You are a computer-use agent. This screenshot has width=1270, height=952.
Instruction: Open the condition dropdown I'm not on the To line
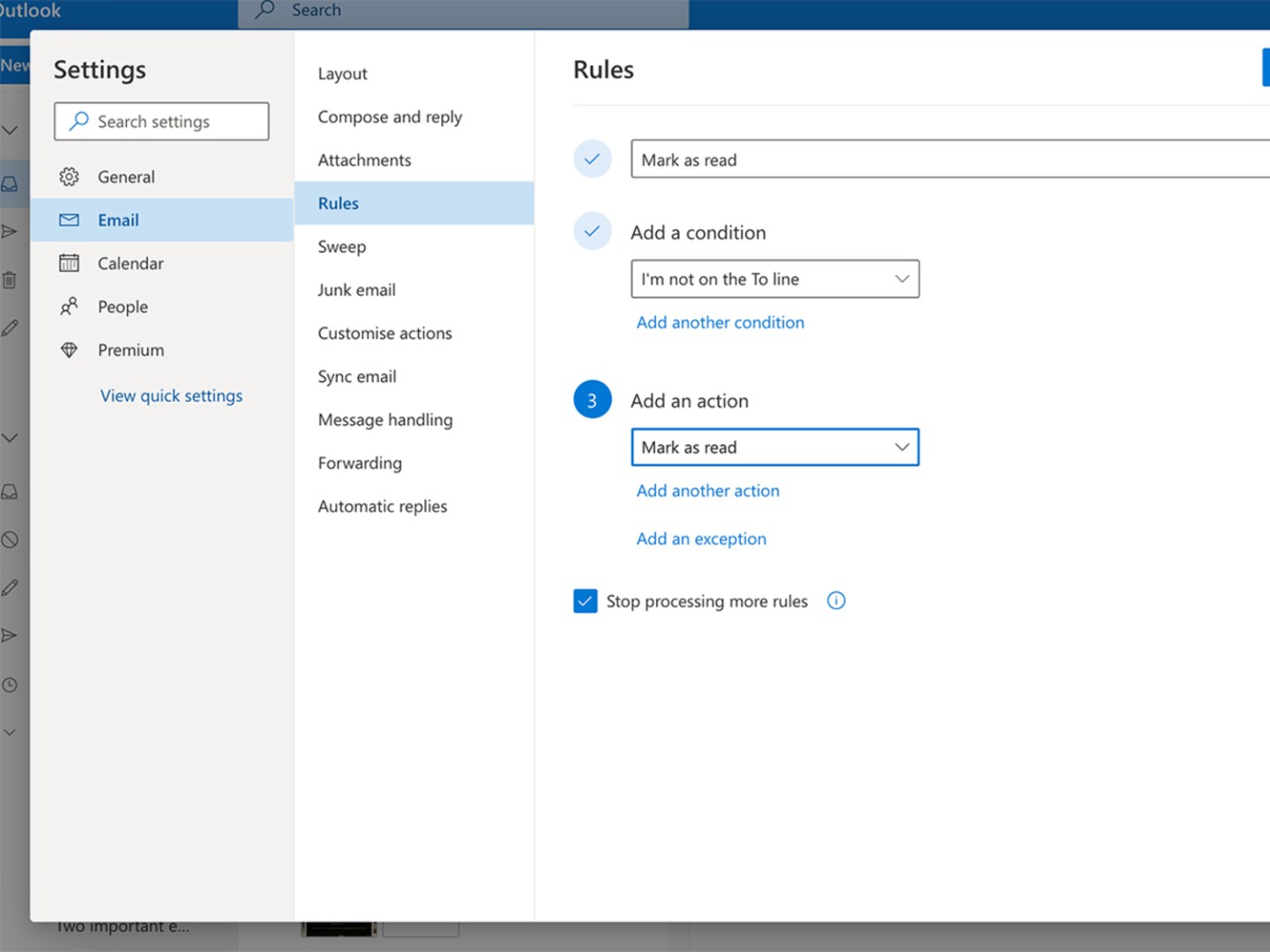click(x=774, y=279)
